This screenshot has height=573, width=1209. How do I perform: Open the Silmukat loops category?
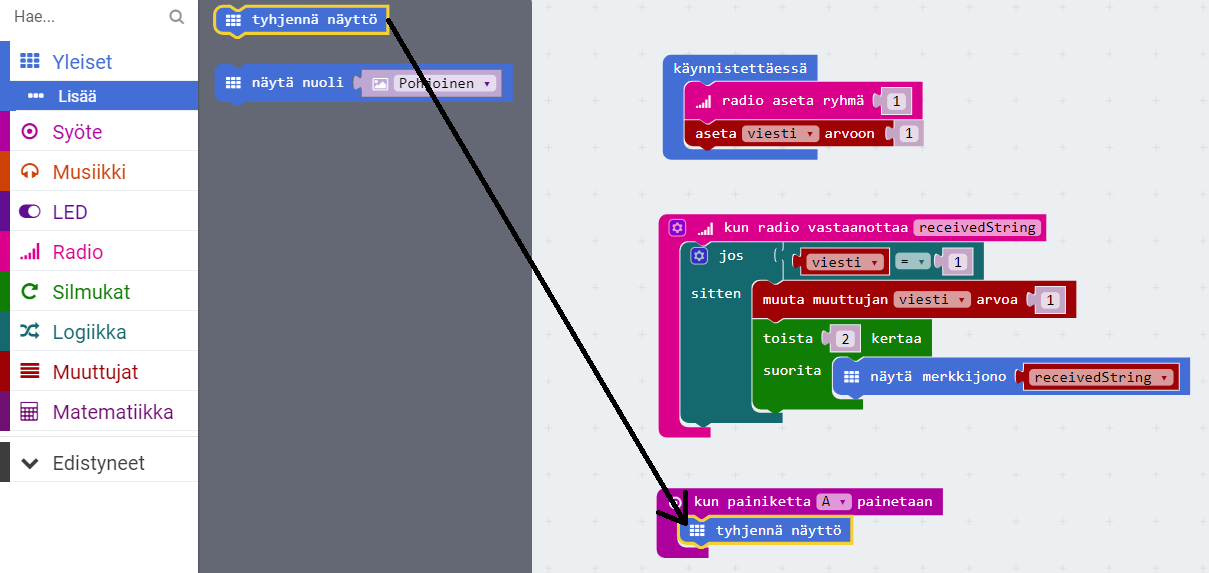(x=91, y=292)
